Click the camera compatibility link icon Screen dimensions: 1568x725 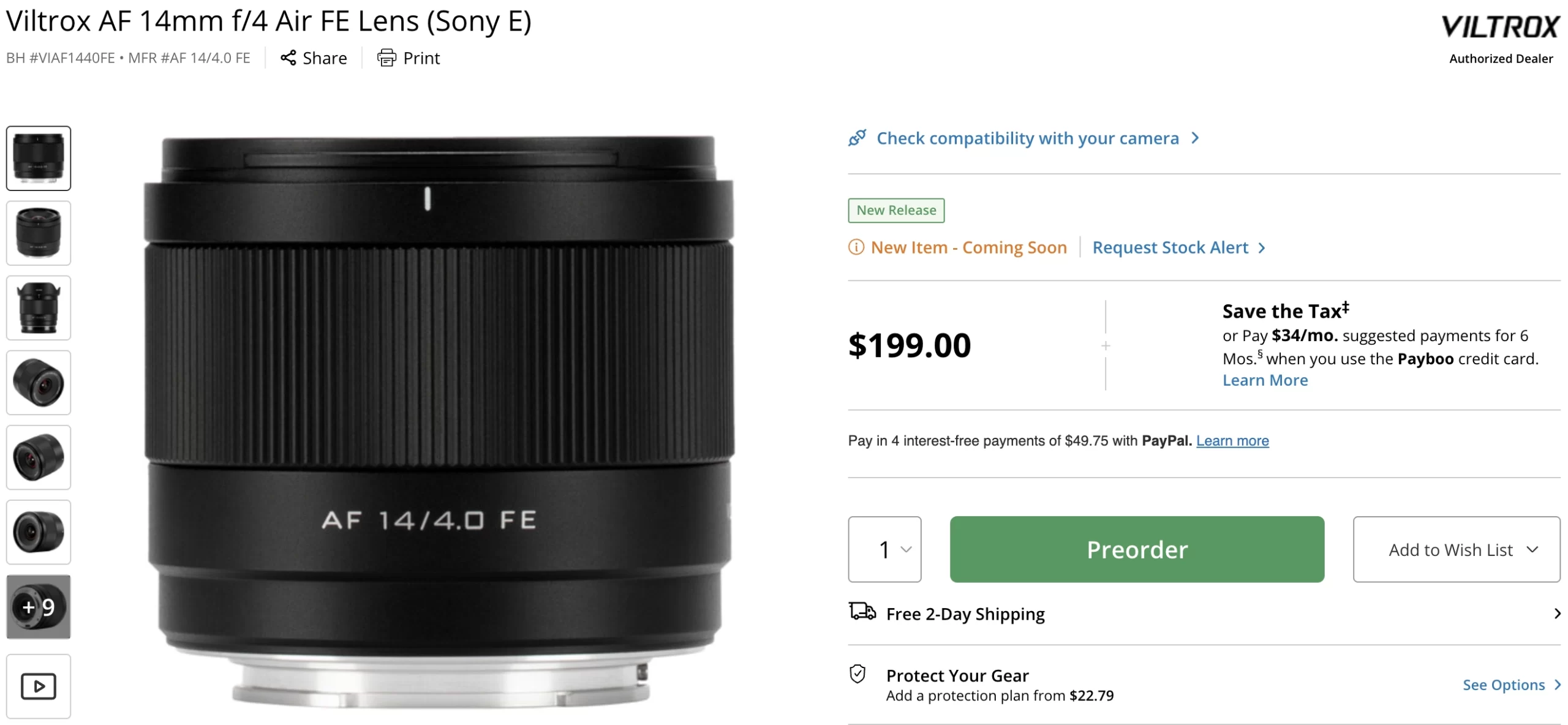click(x=857, y=138)
